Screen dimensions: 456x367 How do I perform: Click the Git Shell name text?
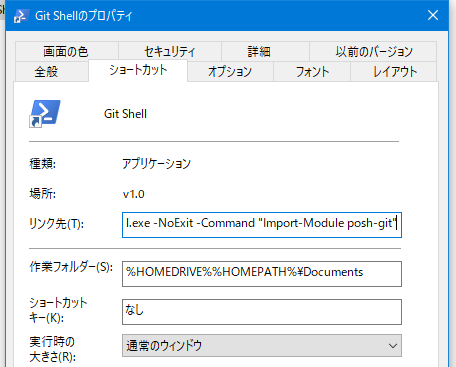point(125,114)
